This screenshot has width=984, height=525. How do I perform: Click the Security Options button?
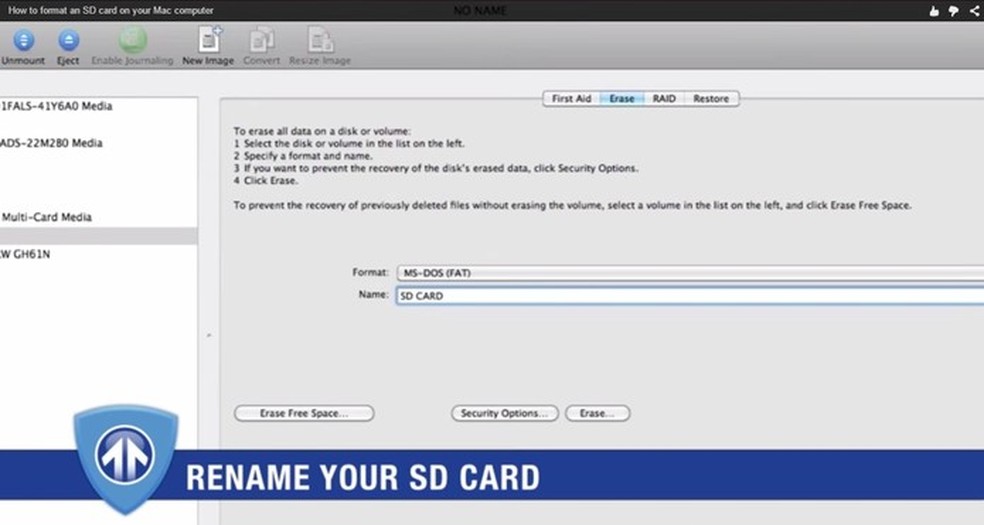(505, 413)
